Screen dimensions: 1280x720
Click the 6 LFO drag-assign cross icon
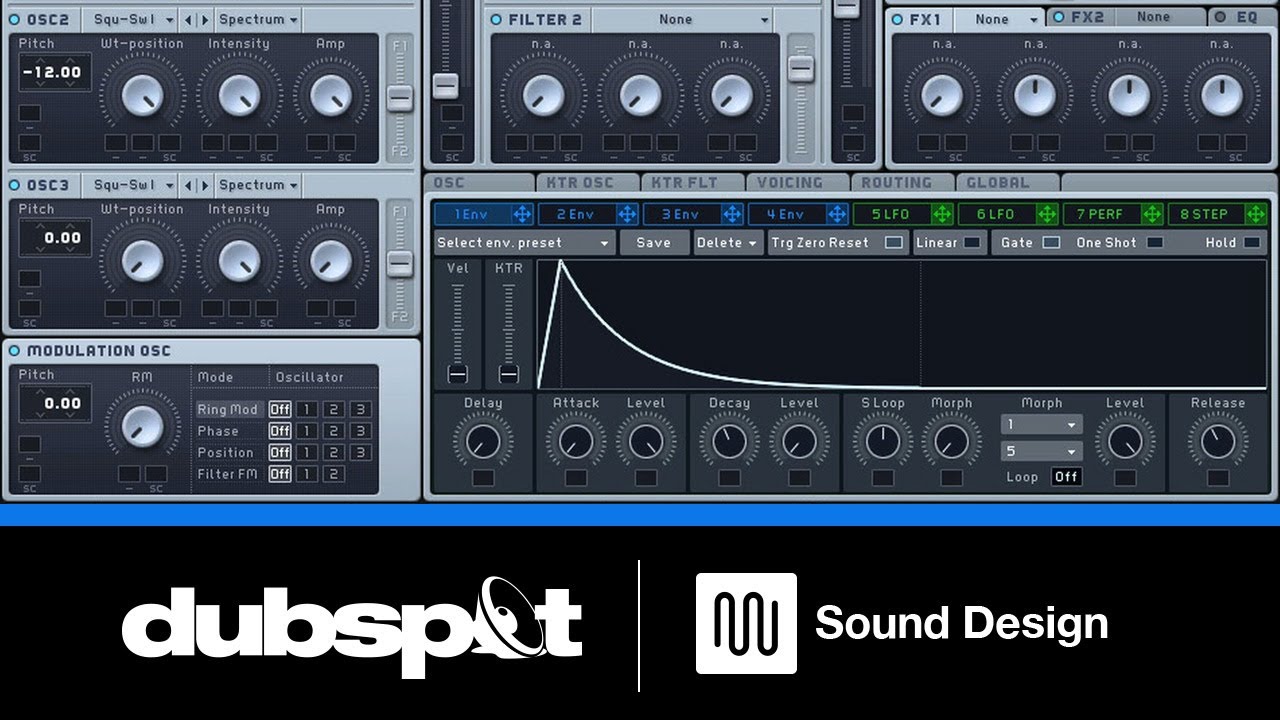[1047, 214]
